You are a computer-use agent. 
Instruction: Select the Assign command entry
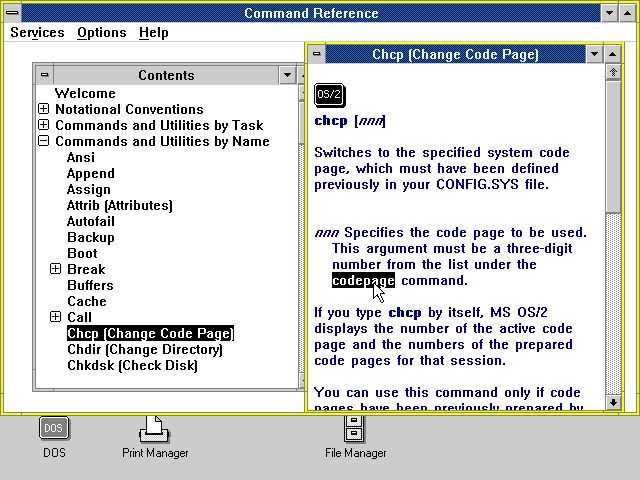click(x=89, y=189)
